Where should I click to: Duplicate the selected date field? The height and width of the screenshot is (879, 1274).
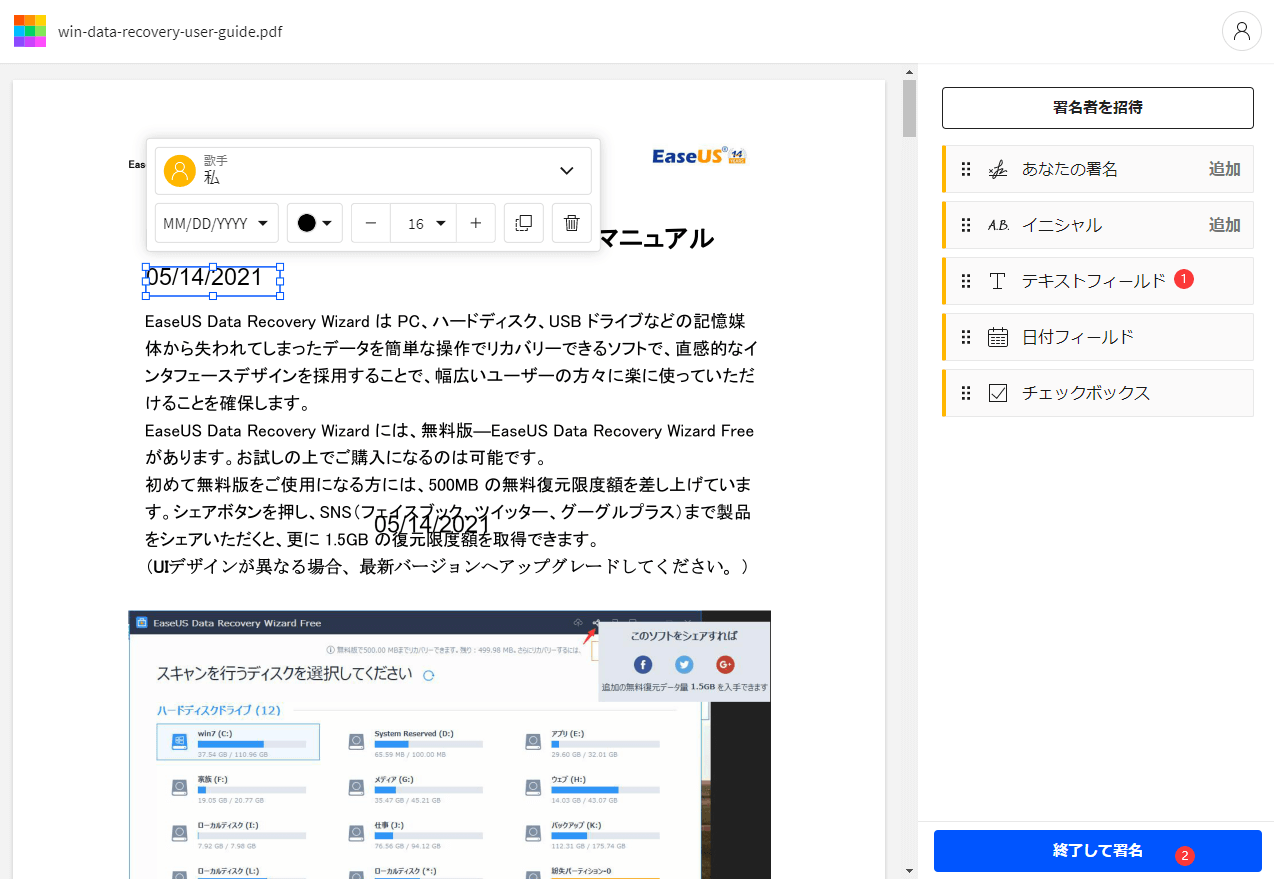tap(523, 223)
